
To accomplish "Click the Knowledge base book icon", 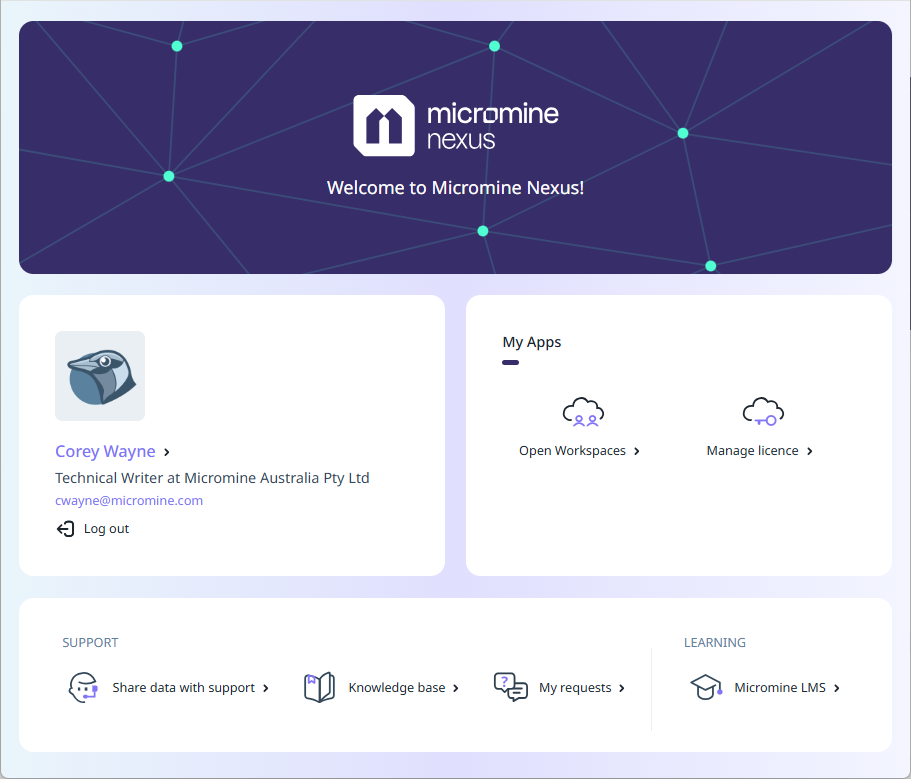I will pos(320,688).
